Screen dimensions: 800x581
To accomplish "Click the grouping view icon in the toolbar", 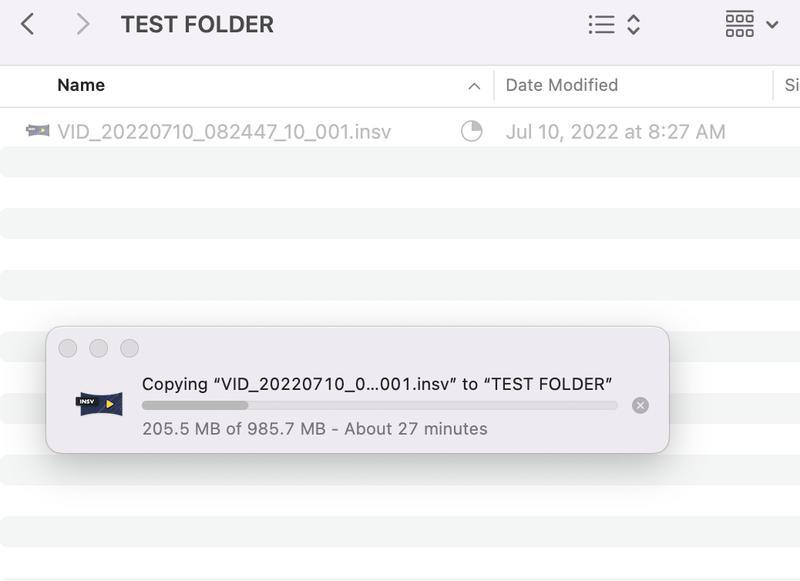I will (x=740, y=24).
